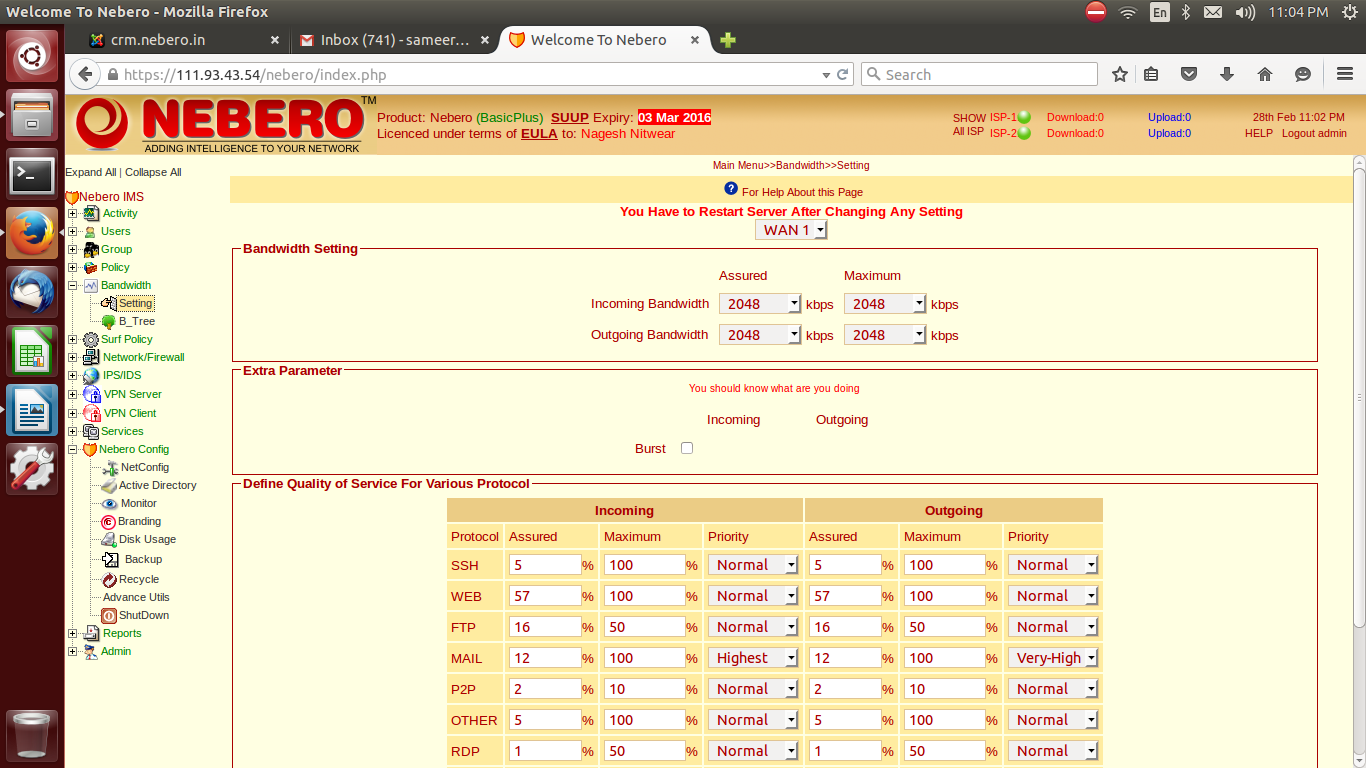Screen dimensions: 1366x768
Task: Click the SHOW All ISP link
Action: [x=969, y=125]
